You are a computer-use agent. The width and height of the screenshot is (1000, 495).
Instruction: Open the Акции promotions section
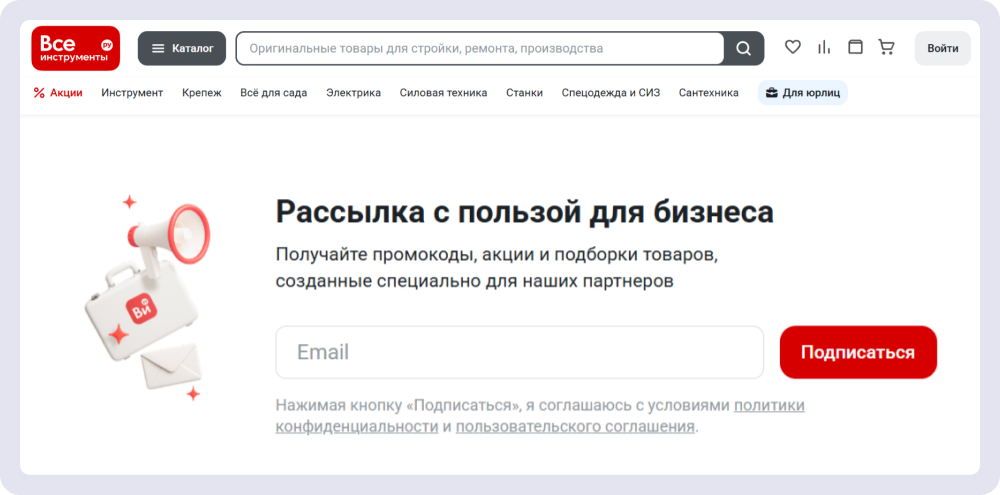pos(58,93)
